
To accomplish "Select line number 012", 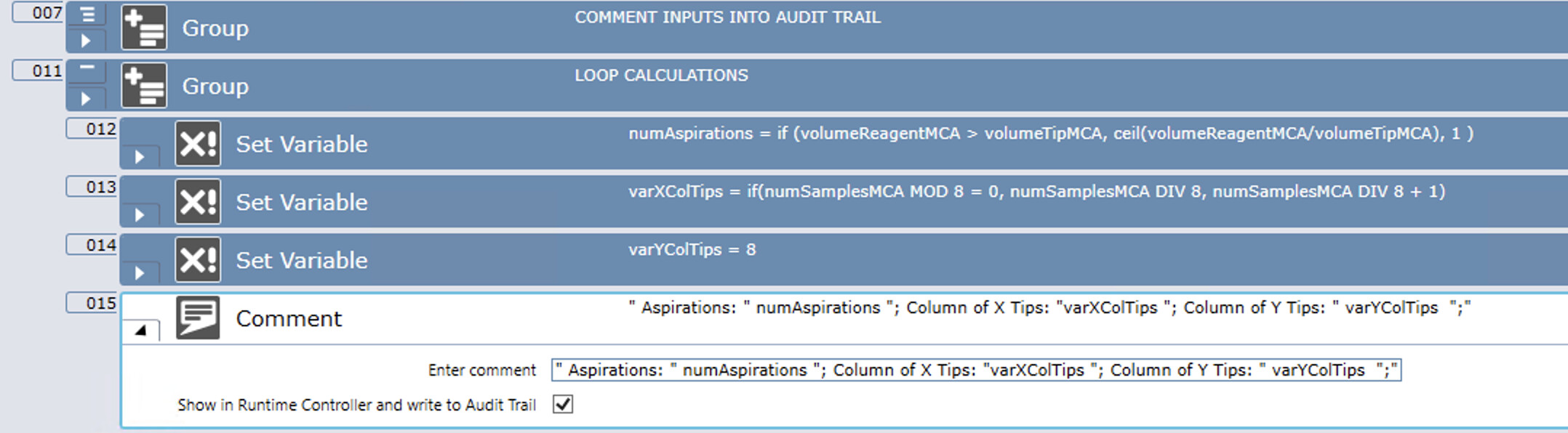I will coord(92,129).
